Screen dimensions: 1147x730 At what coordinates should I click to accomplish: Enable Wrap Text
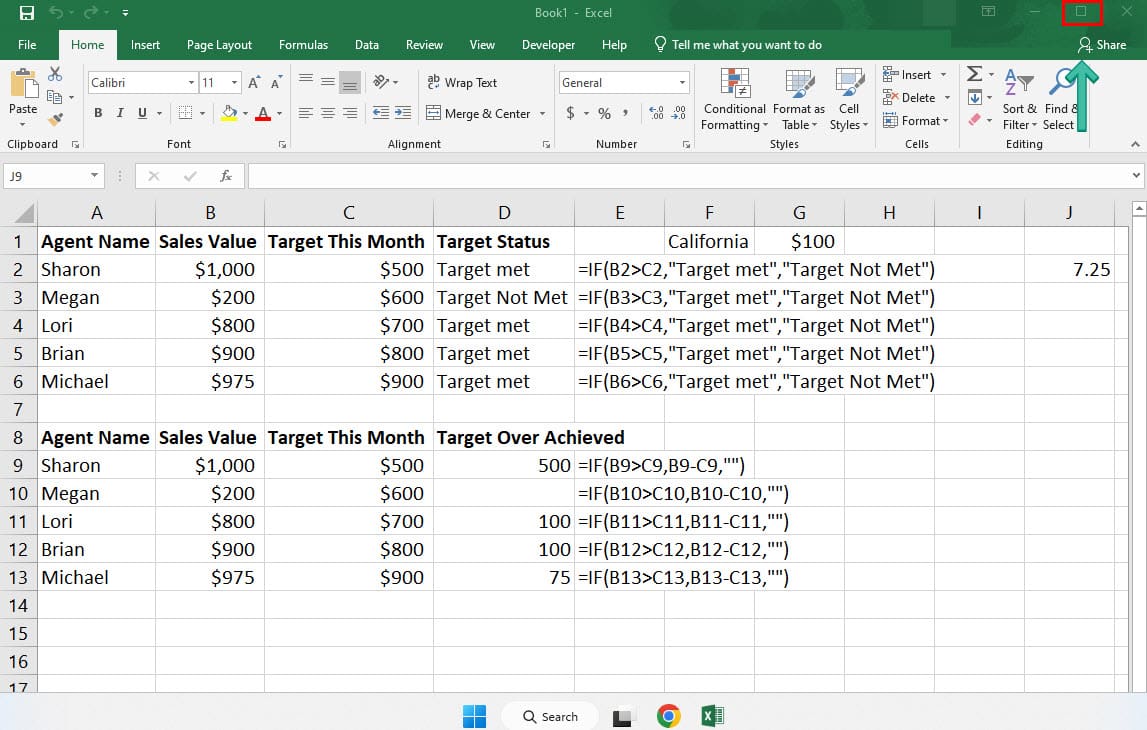[x=462, y=83]
